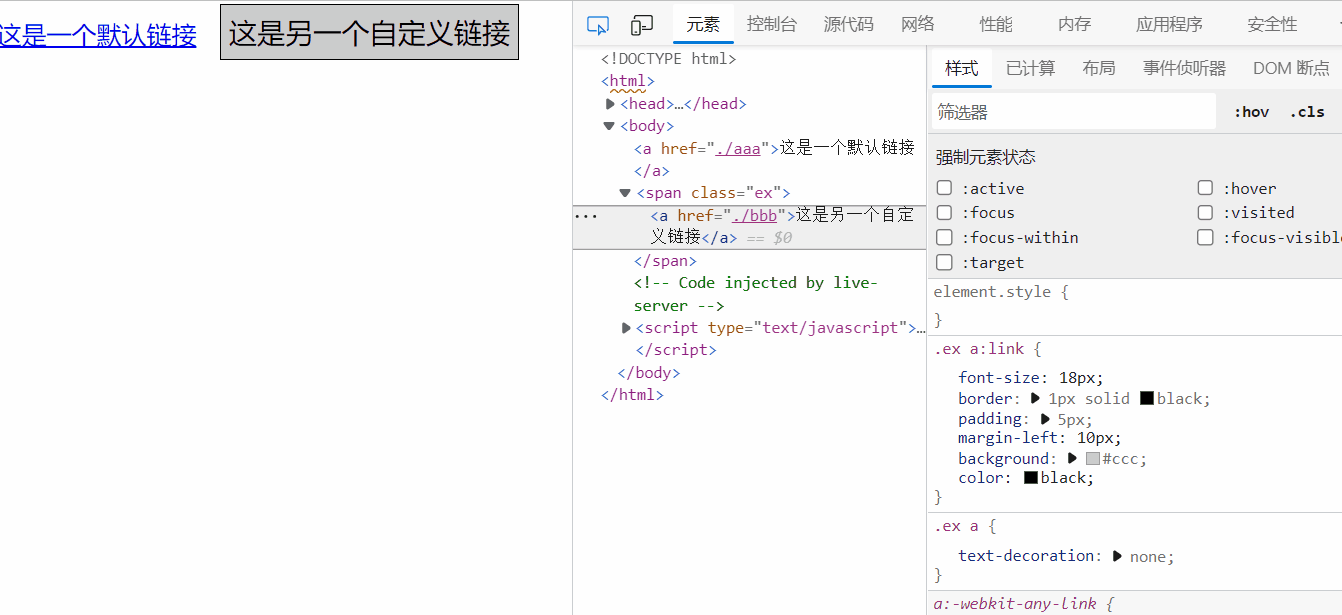This screenshot has width=1342, height=615.
Task: Expand the border shorthand property arrow
Action: 1036,398
